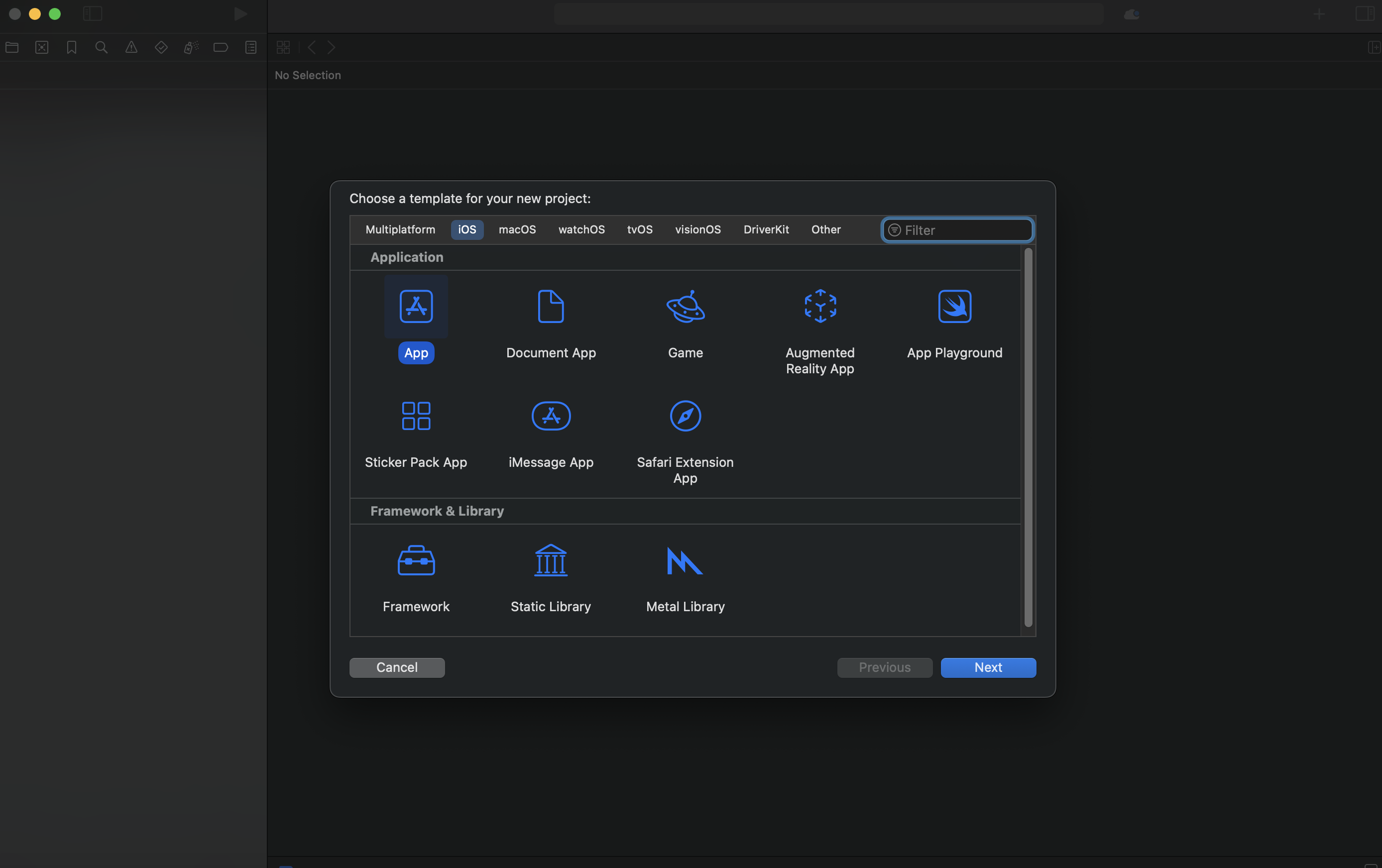This screenshot has height=868, width=1382.
Task: Choose the Sticker Pack App template
Action: coord(416,417)
